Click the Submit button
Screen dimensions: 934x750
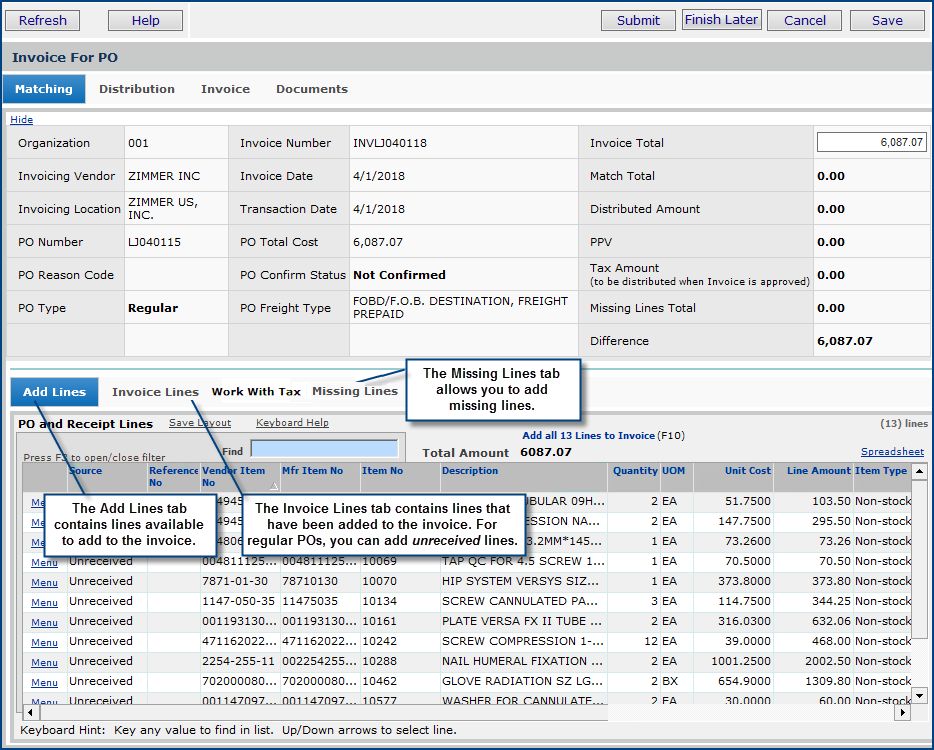638,20
